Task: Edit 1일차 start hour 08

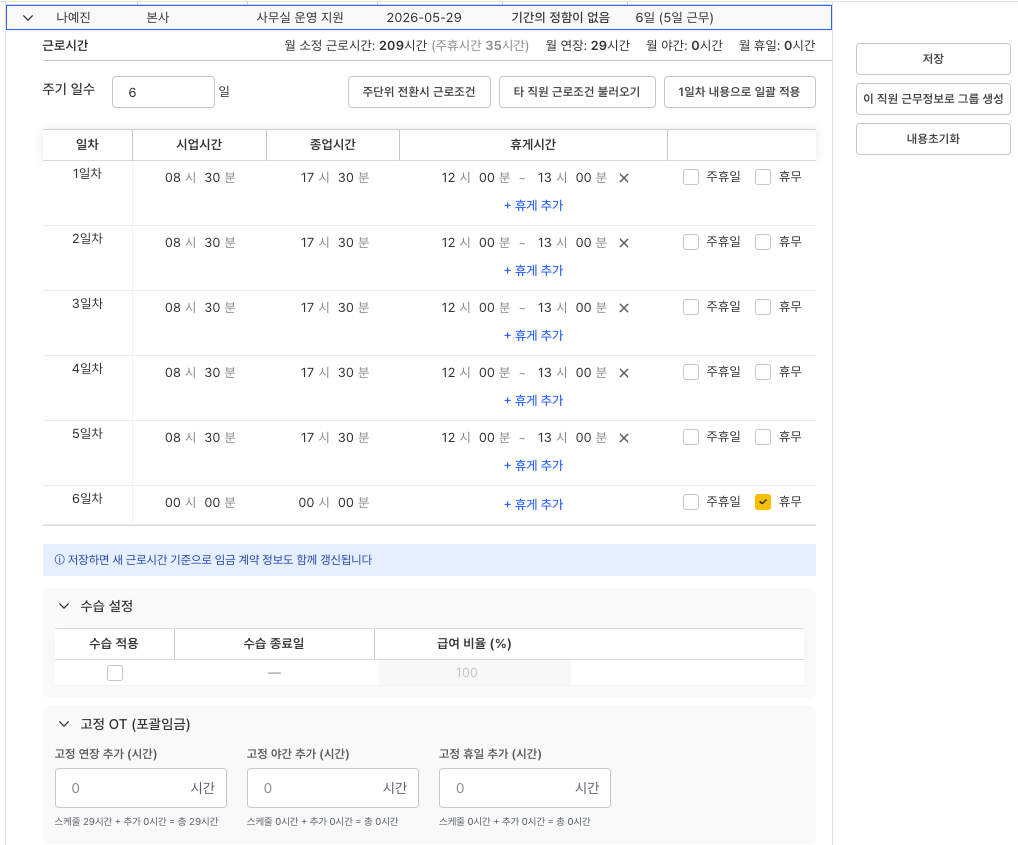Action: pyautogui.click(x=173, y=178)
